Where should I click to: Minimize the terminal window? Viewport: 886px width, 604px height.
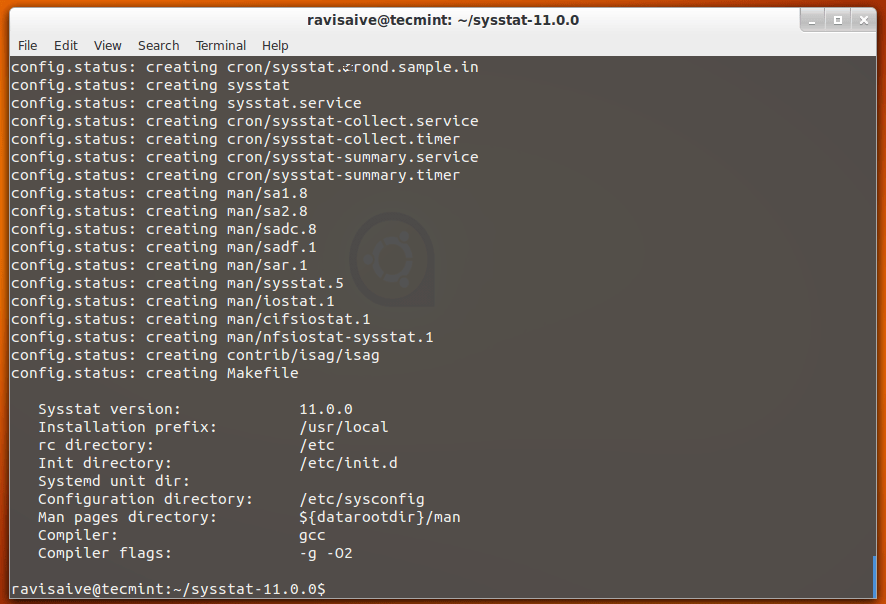pyautogui.click(x=812, y=19)
